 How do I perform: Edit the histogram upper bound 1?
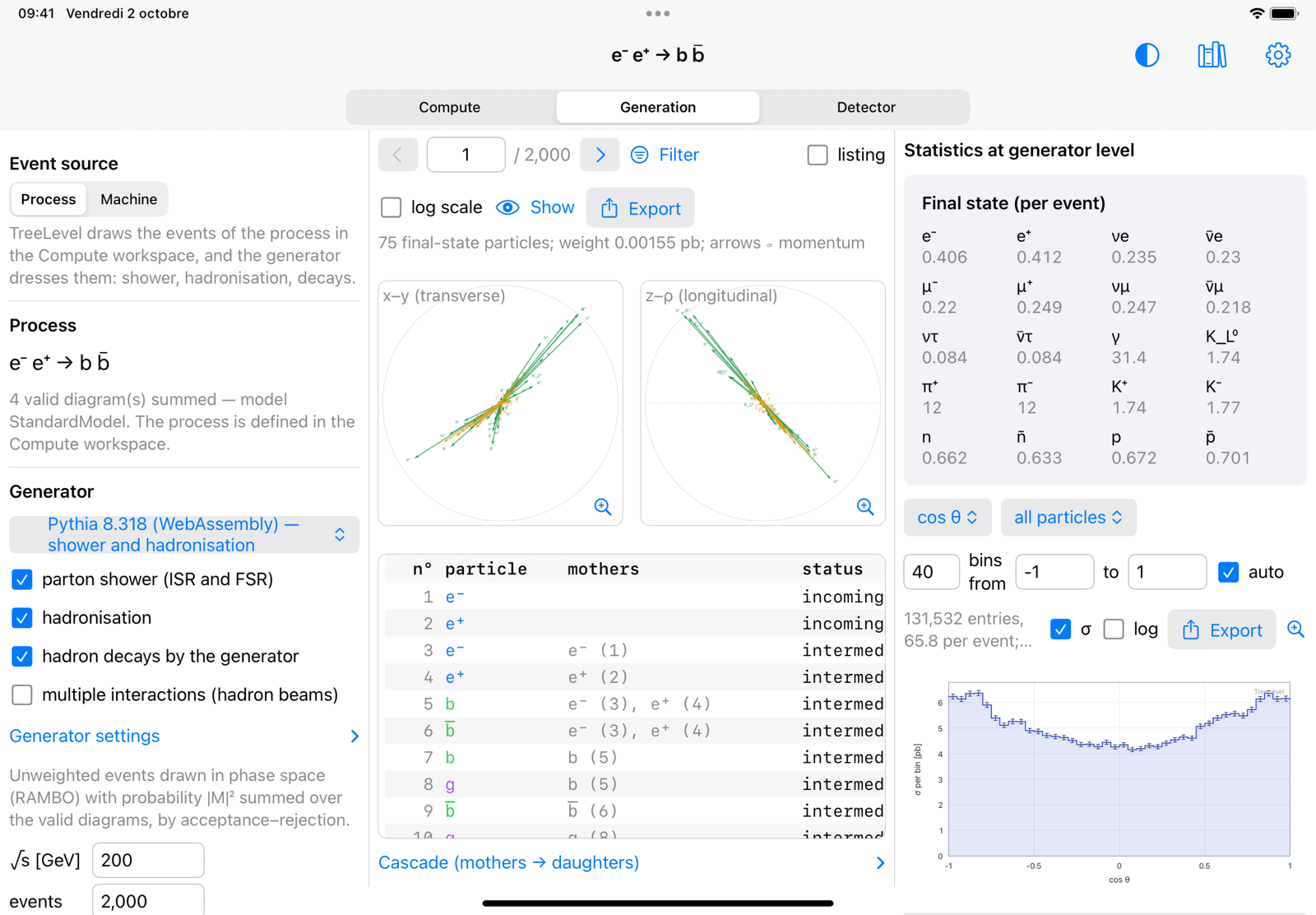(1167, 572)
